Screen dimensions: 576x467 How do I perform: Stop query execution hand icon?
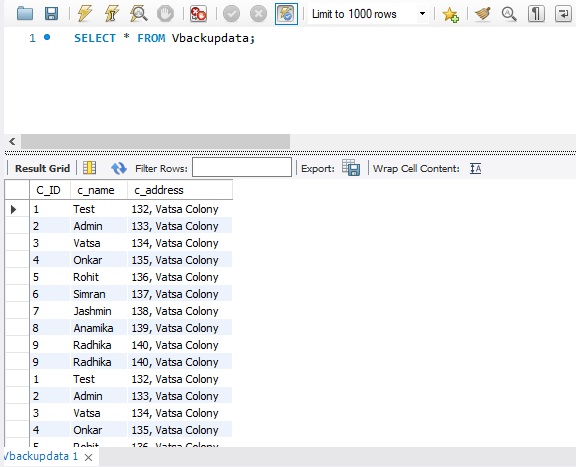165,14
